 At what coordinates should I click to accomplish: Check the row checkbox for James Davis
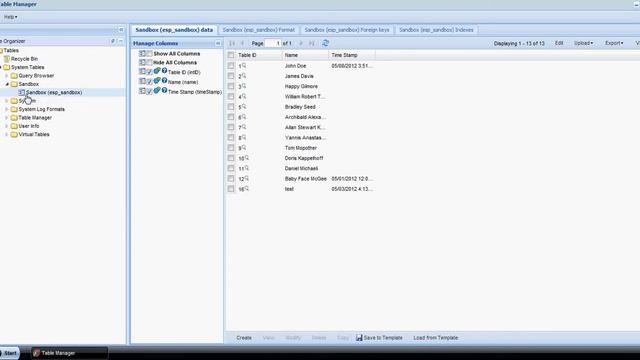pyautogui.click(x=231, y=76)
